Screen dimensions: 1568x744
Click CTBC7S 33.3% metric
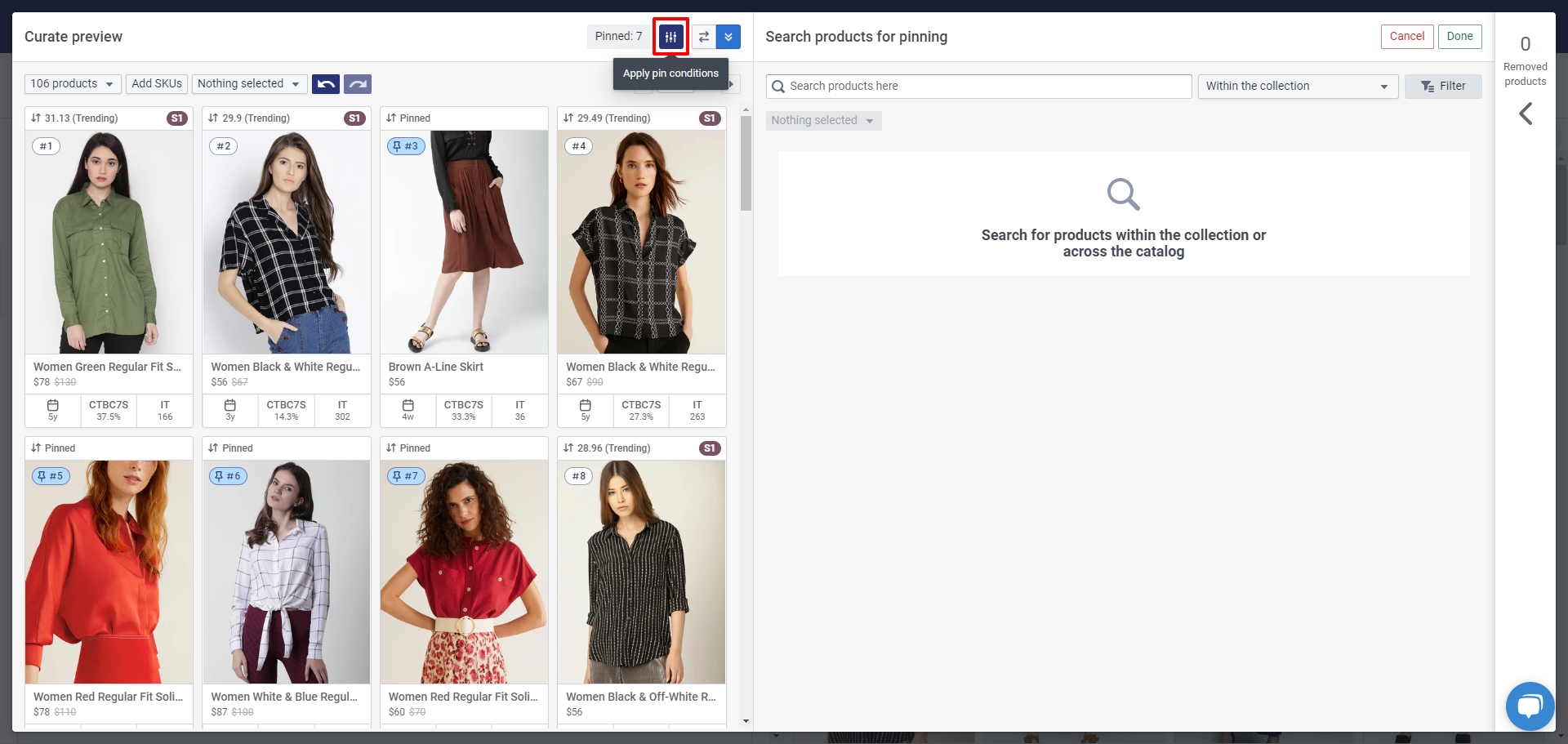pos(464,411)
